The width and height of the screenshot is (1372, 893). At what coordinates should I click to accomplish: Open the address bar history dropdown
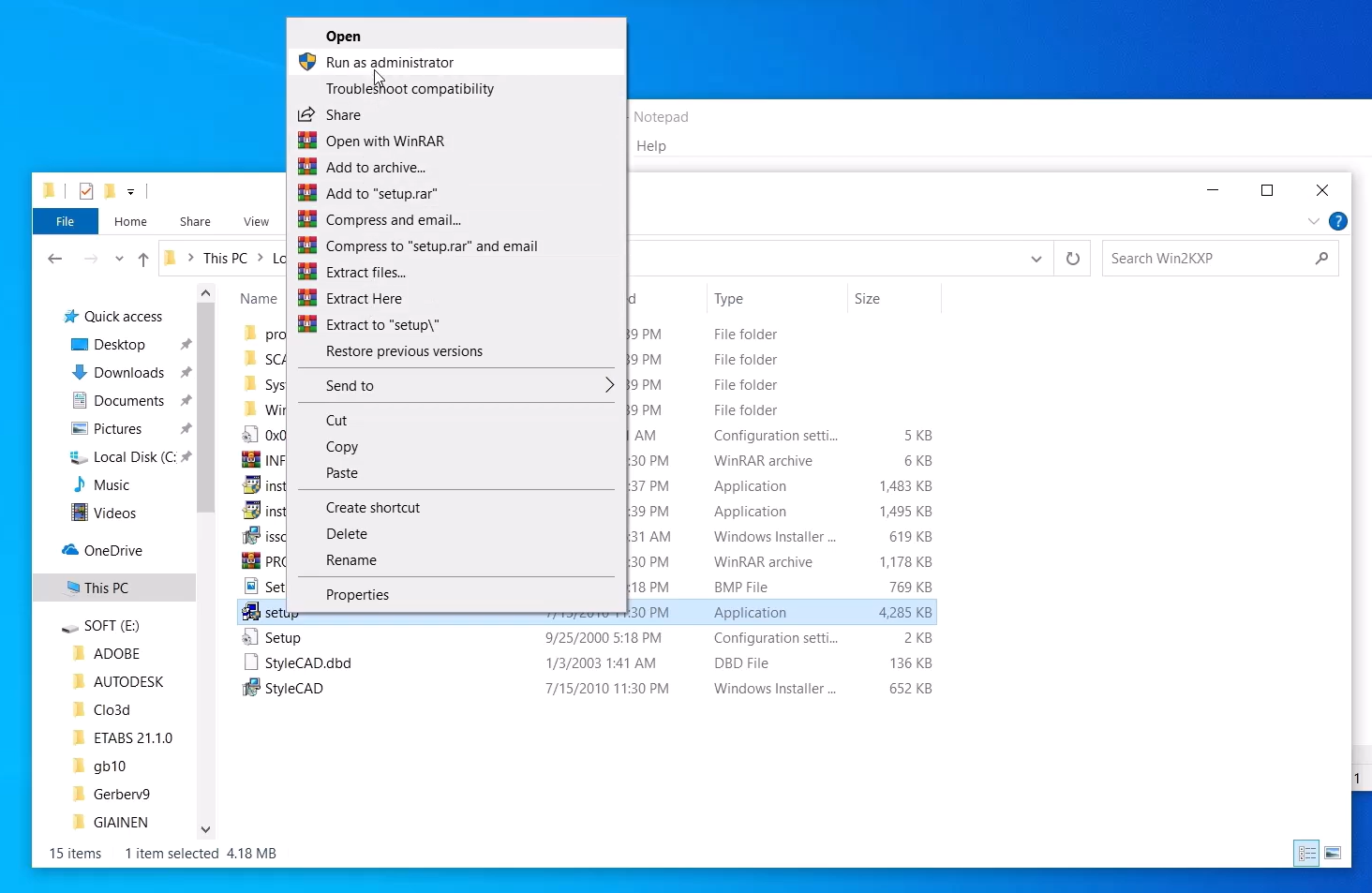pos(1036,259)
